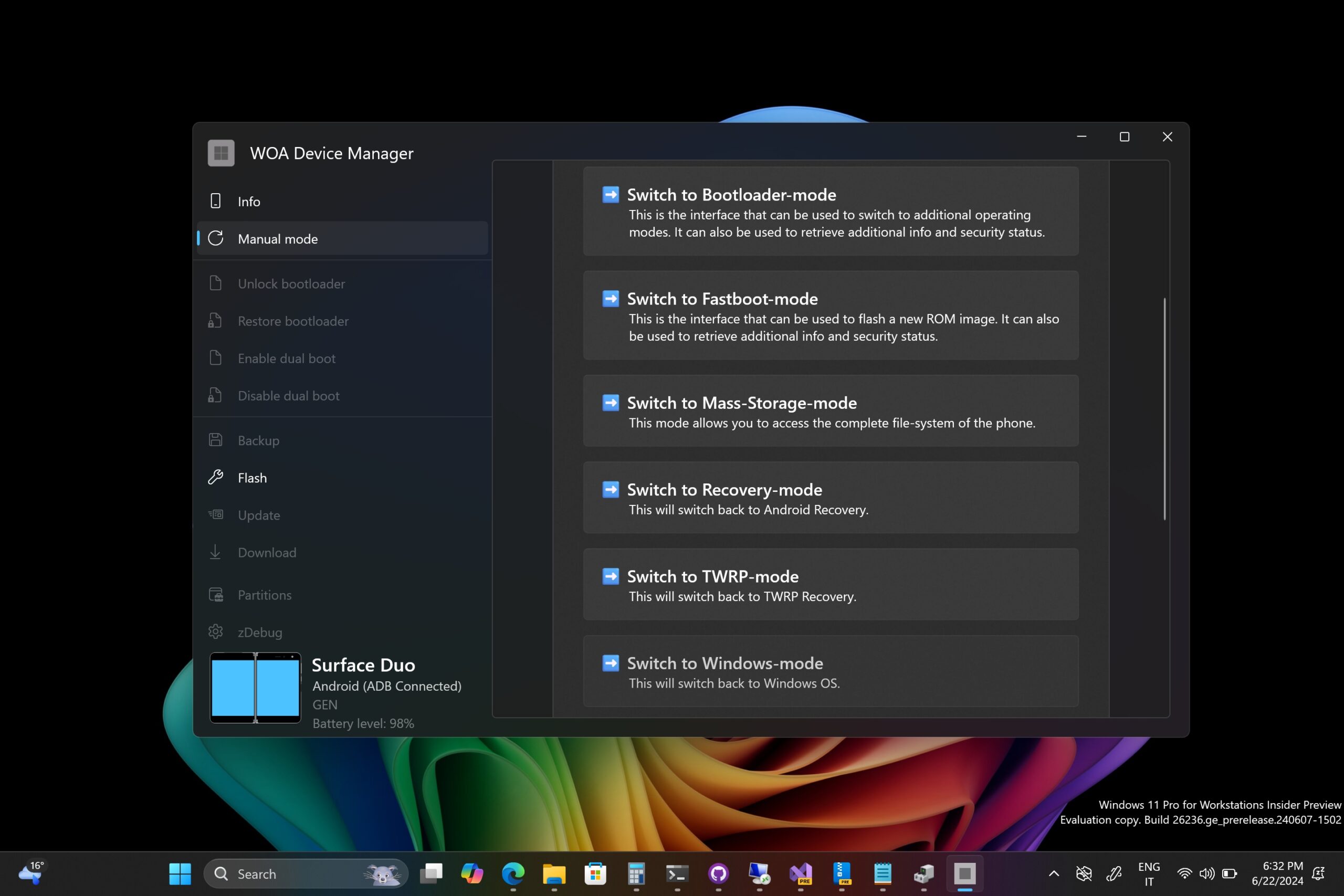Screen dimensions: 1344x896
Task: Click the Unlock bootloader document icon
Action: tap(215, 283)
